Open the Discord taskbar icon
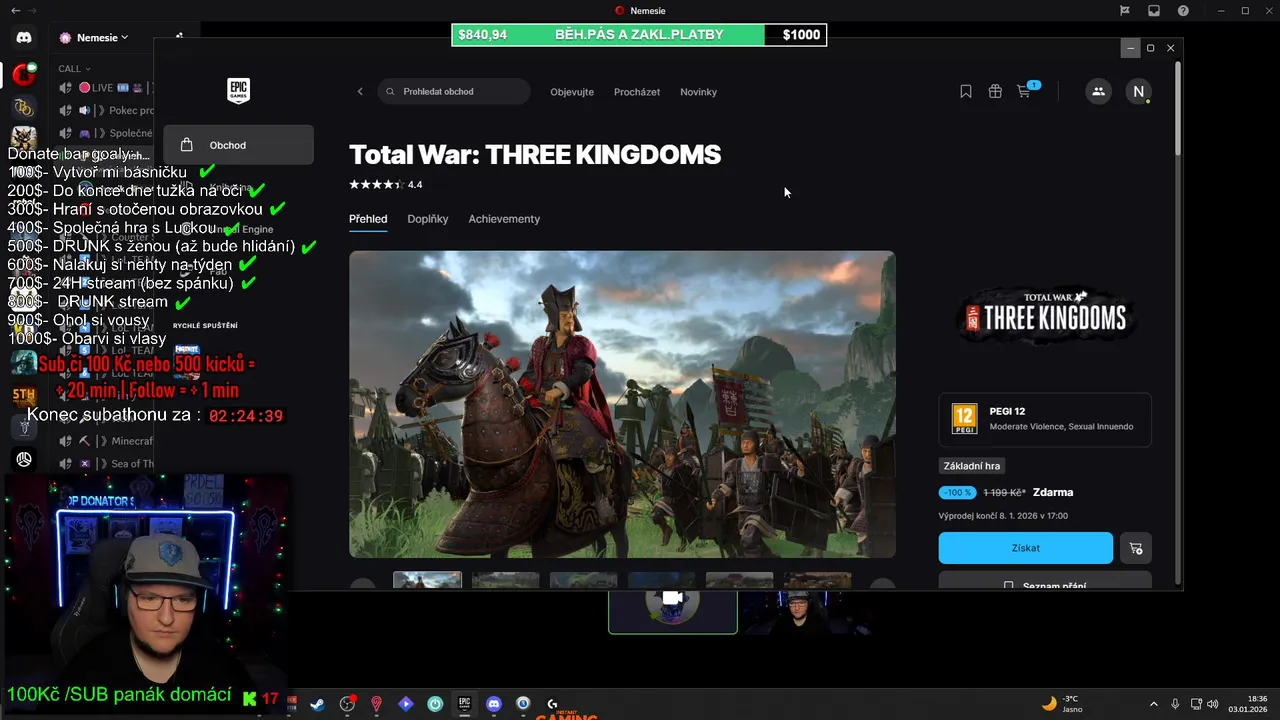Screen dimensions: 1280x720 493,704
